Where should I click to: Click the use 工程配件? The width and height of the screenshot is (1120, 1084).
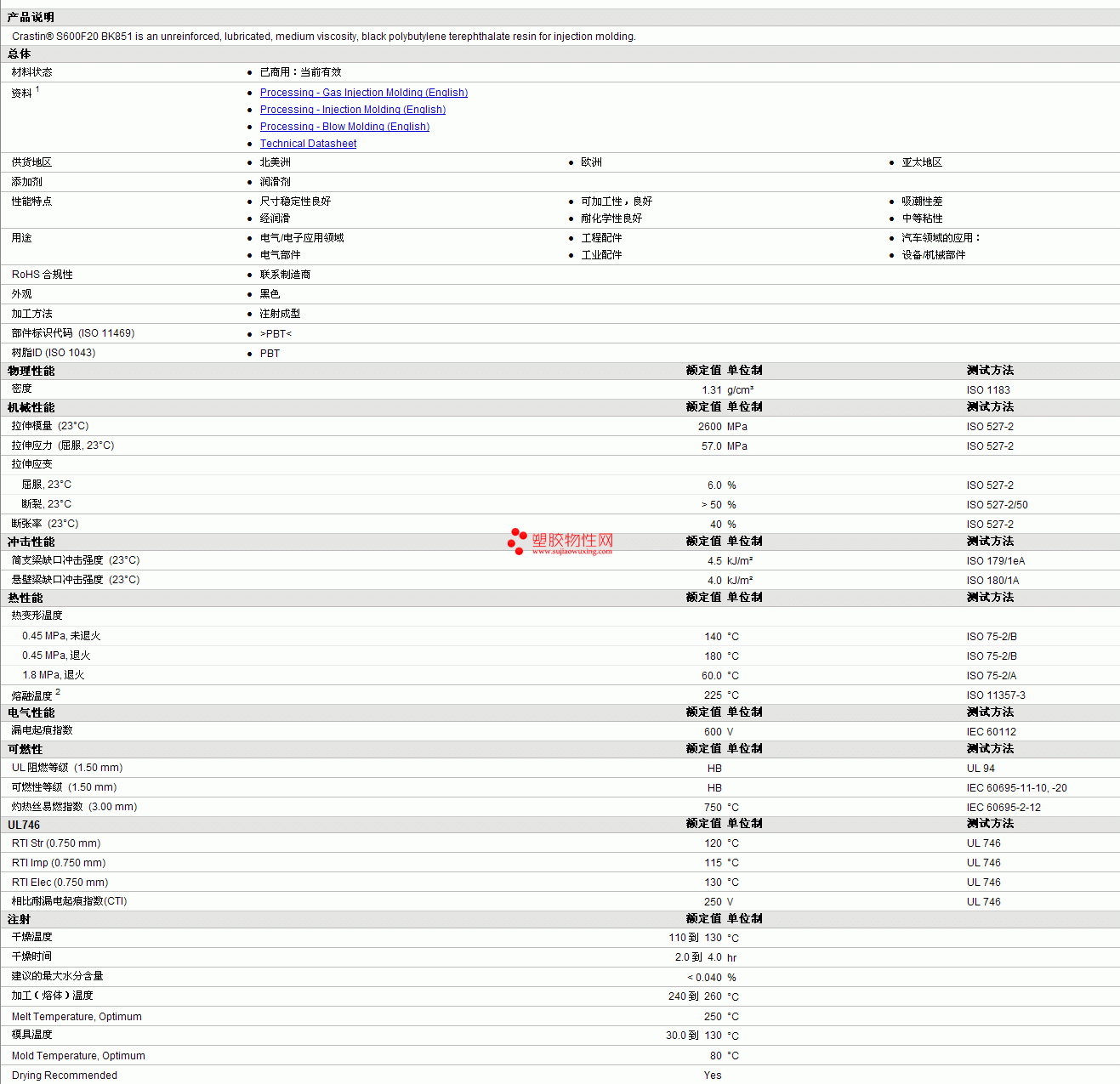(601, 238)
